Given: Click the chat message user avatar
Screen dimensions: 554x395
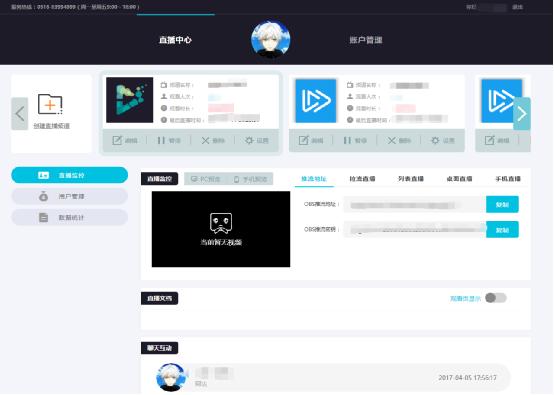Looking at the screenshot, I should click(x=171, y=377).
